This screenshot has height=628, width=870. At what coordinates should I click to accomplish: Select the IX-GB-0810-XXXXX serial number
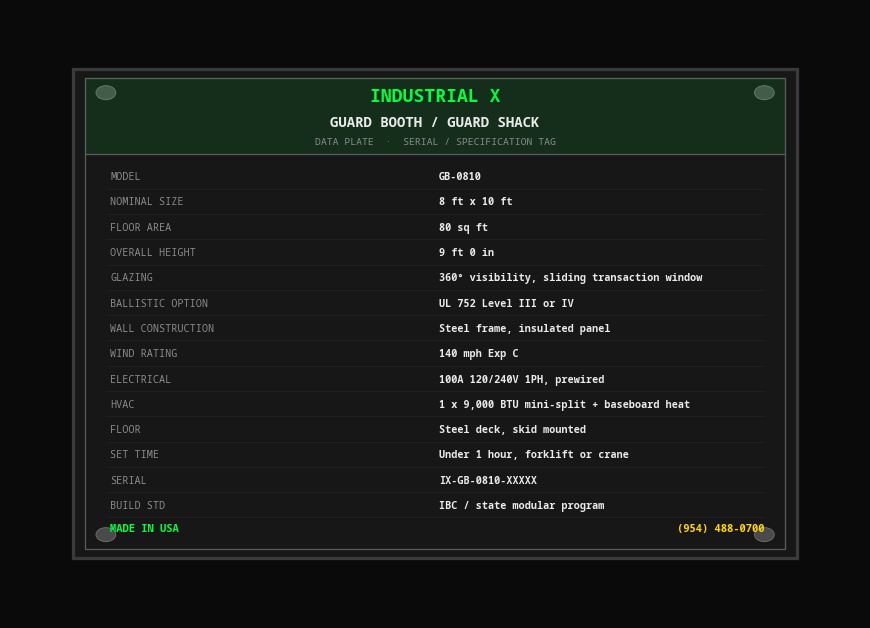pos(488,480)
